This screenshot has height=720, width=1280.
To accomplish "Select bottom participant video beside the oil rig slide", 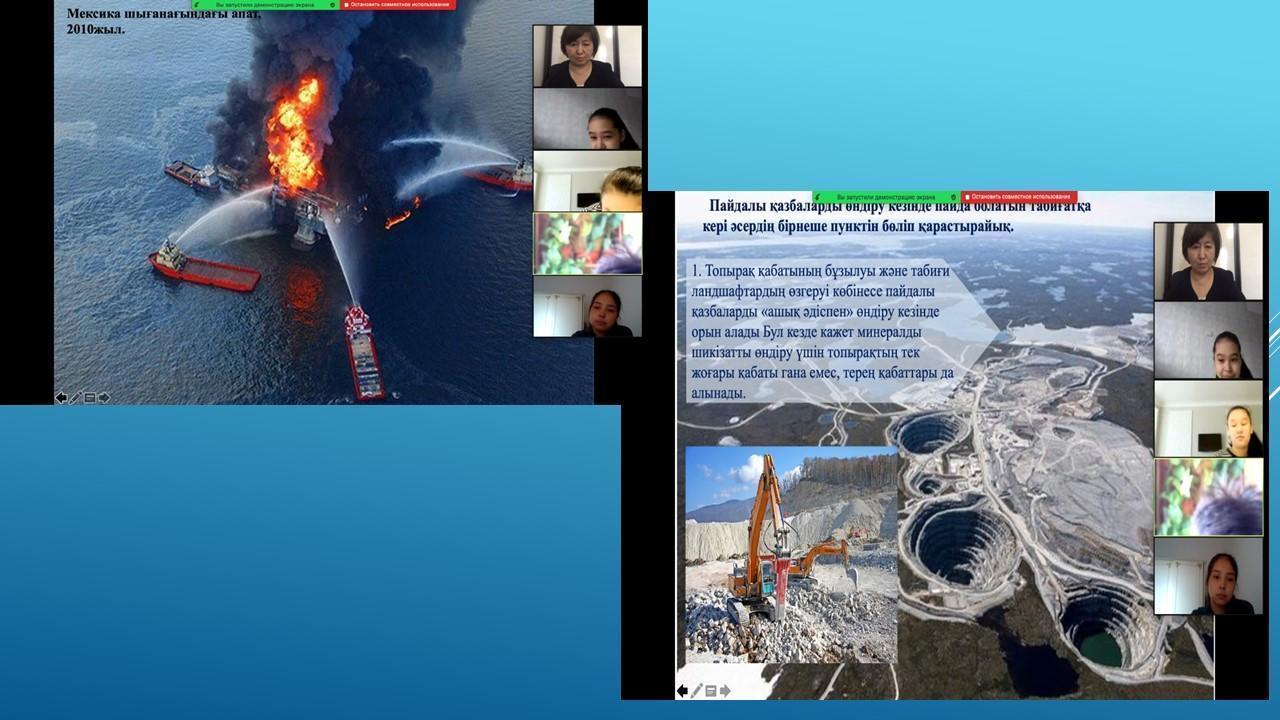I will click(587, 306).
